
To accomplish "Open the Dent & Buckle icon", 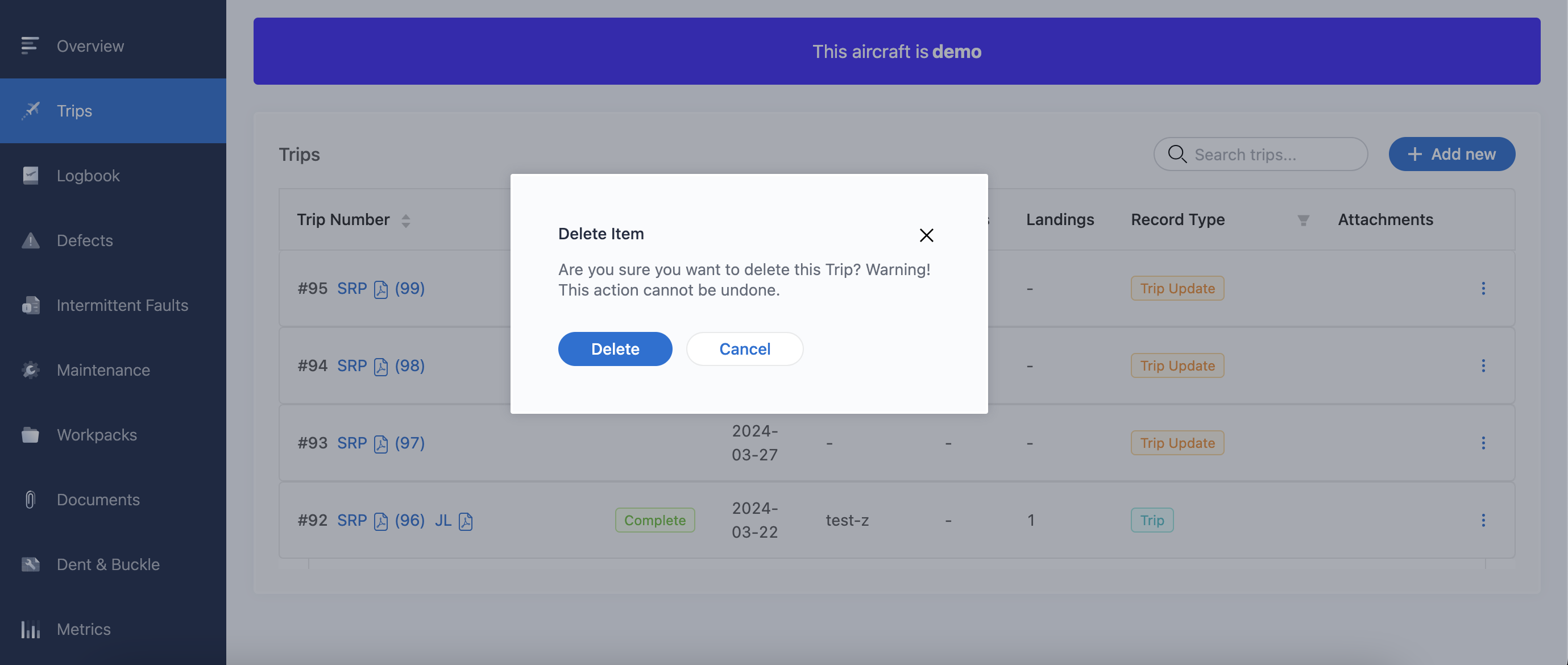I will tap(30, 564).
